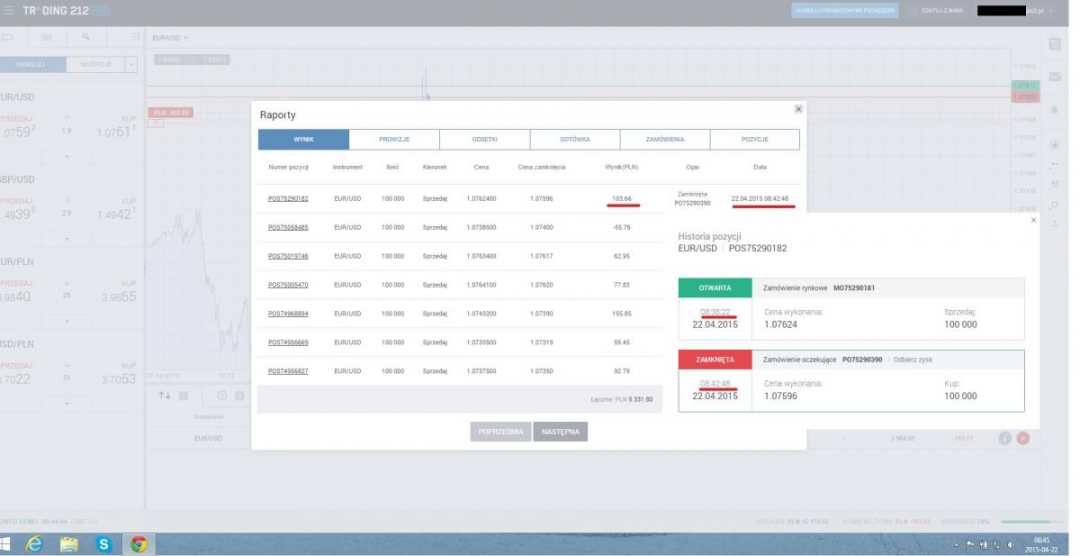1080x556 pixels.
Task: Click the Poprzednia button
Action: (x=500, y=432)
